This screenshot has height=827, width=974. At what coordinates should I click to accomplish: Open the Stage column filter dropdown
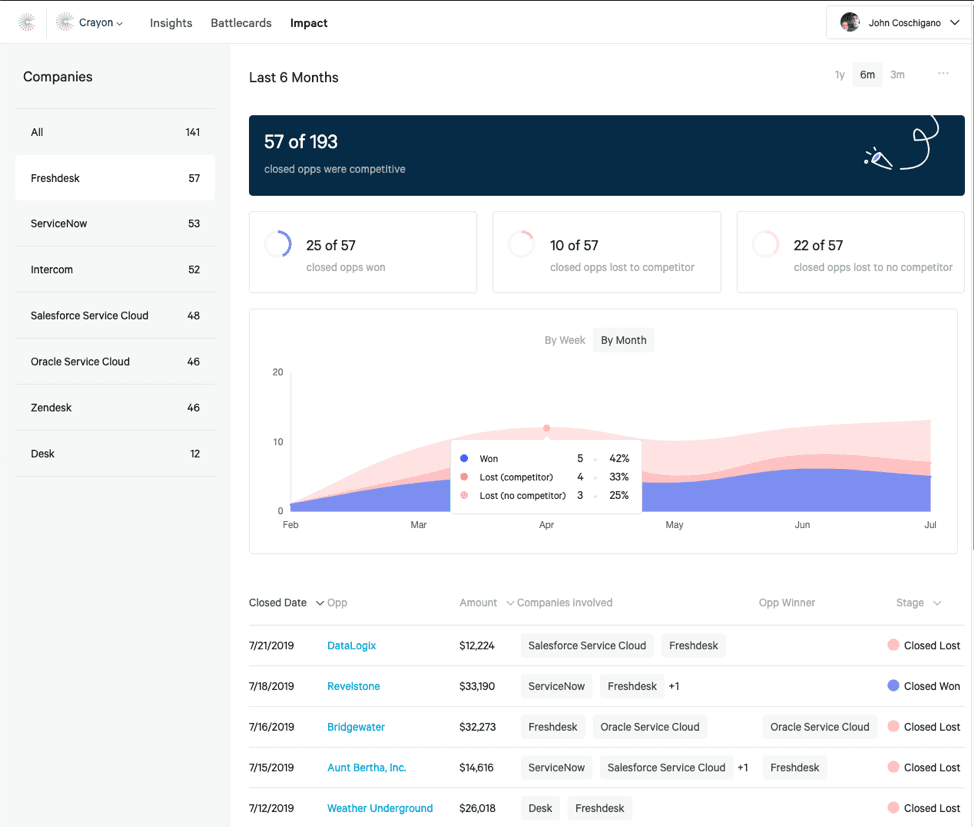pyautogui.click(x=937, y=603)
